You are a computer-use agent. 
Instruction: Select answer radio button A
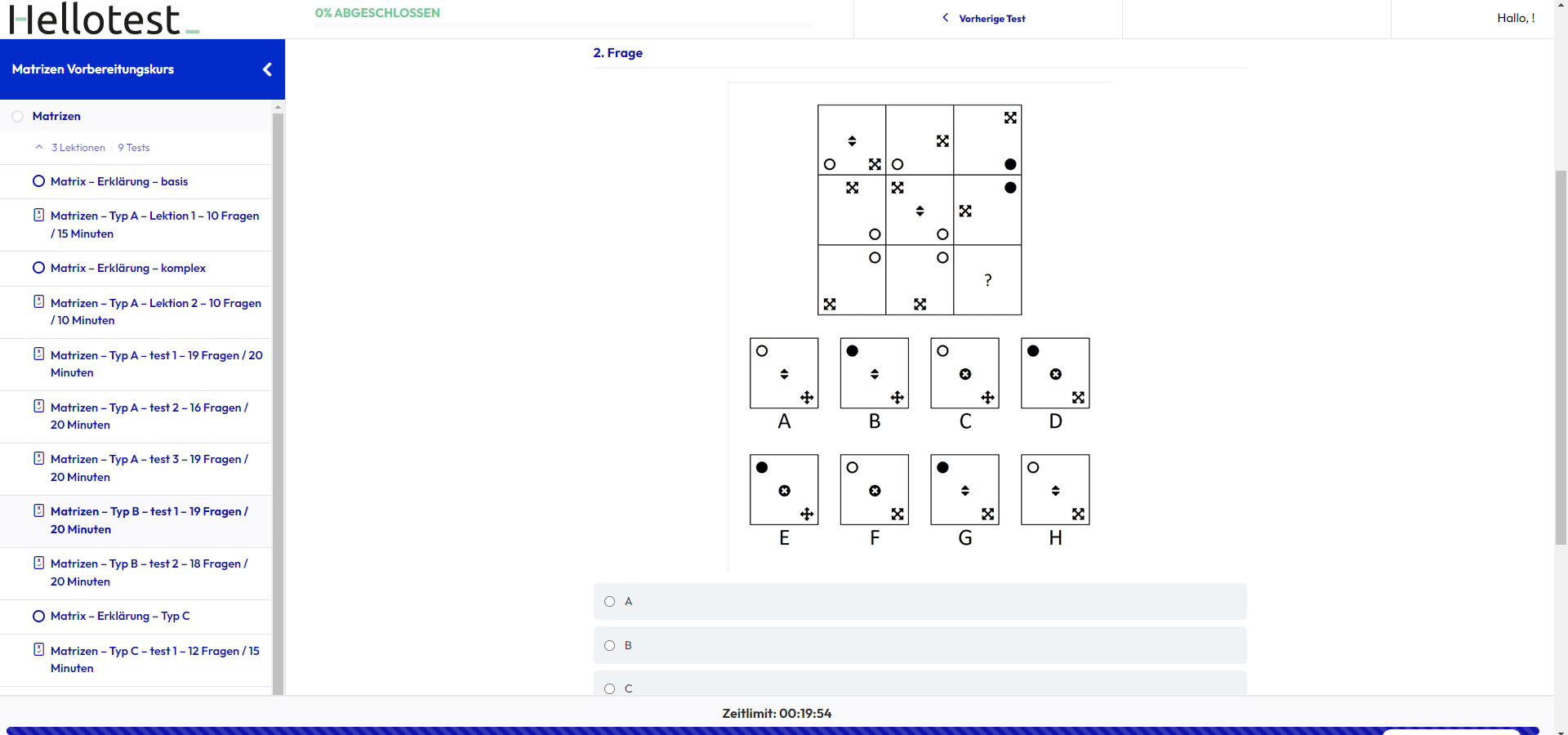(x=609, y=602)
